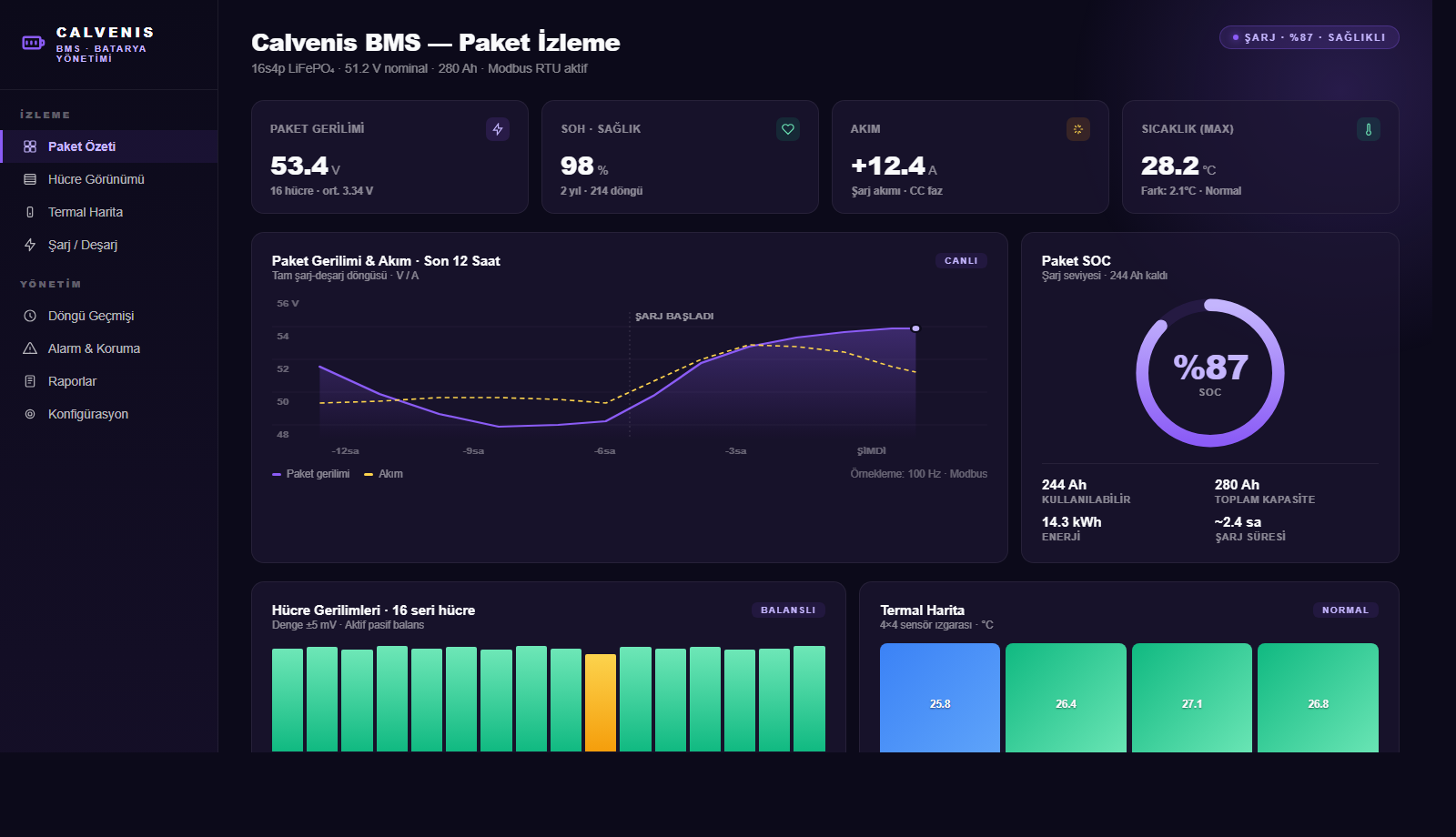Click the %87 SOC circular gauge
The width and height of the screenshot is (1456, 837).
[x=1209, y=373]
